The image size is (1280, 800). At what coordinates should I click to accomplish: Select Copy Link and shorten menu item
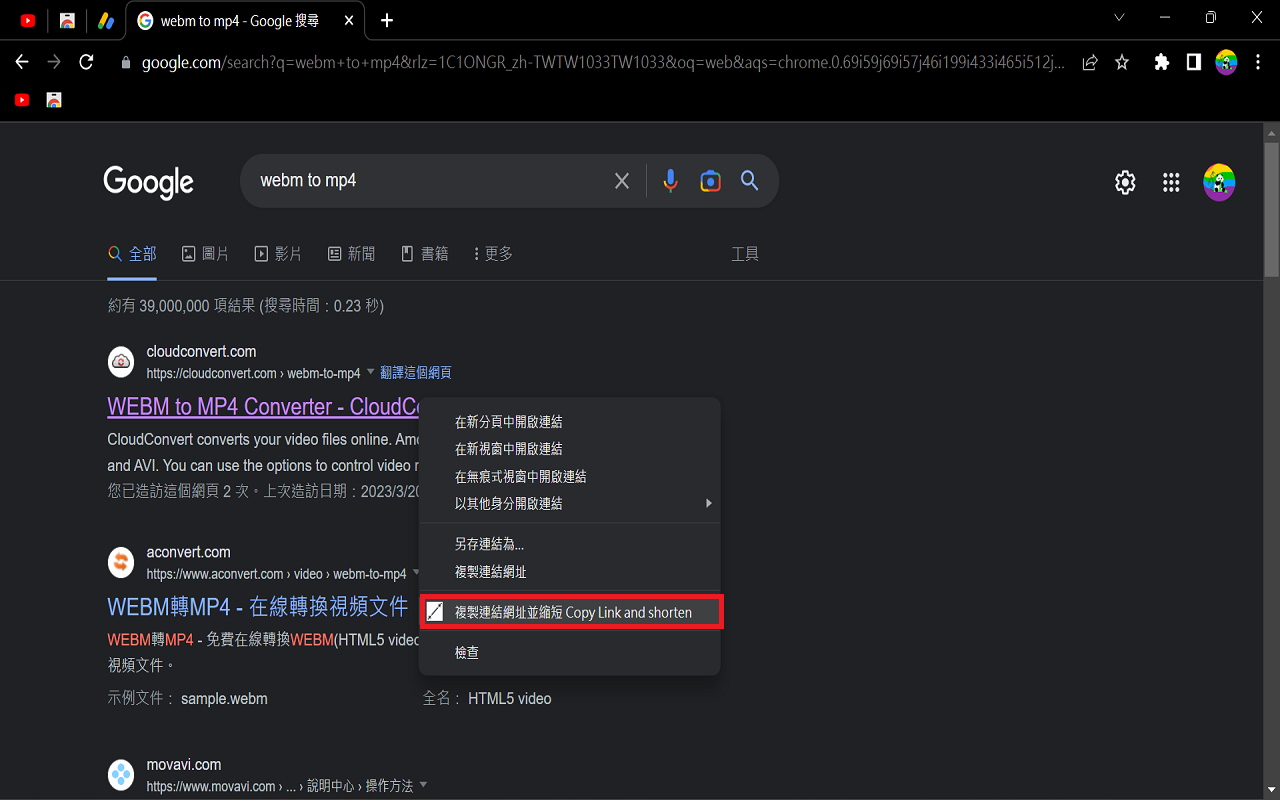[x=569, y=612]
